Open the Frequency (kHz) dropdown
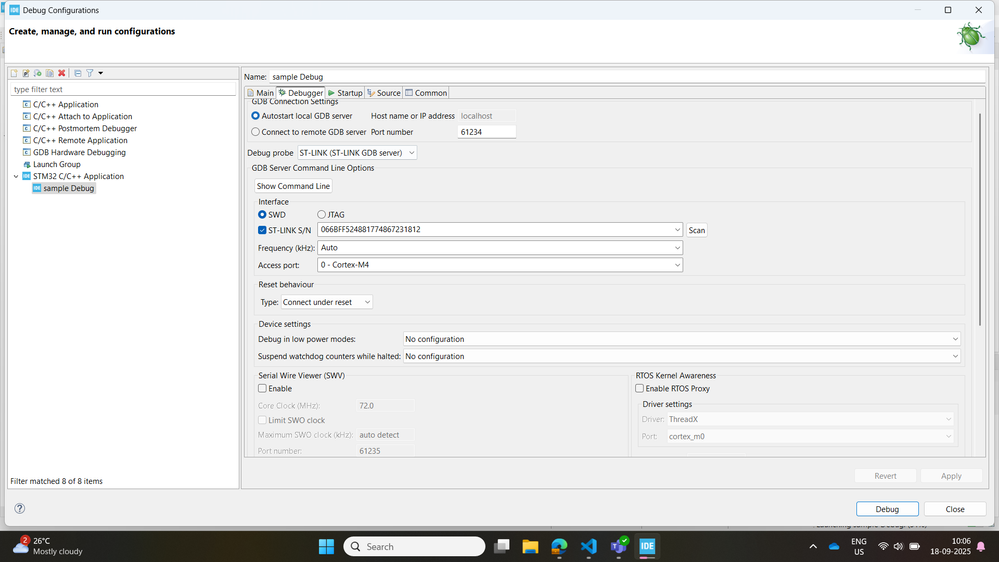Image resolution: width=999 pixels, height=562 pixels. pos(500,248)
